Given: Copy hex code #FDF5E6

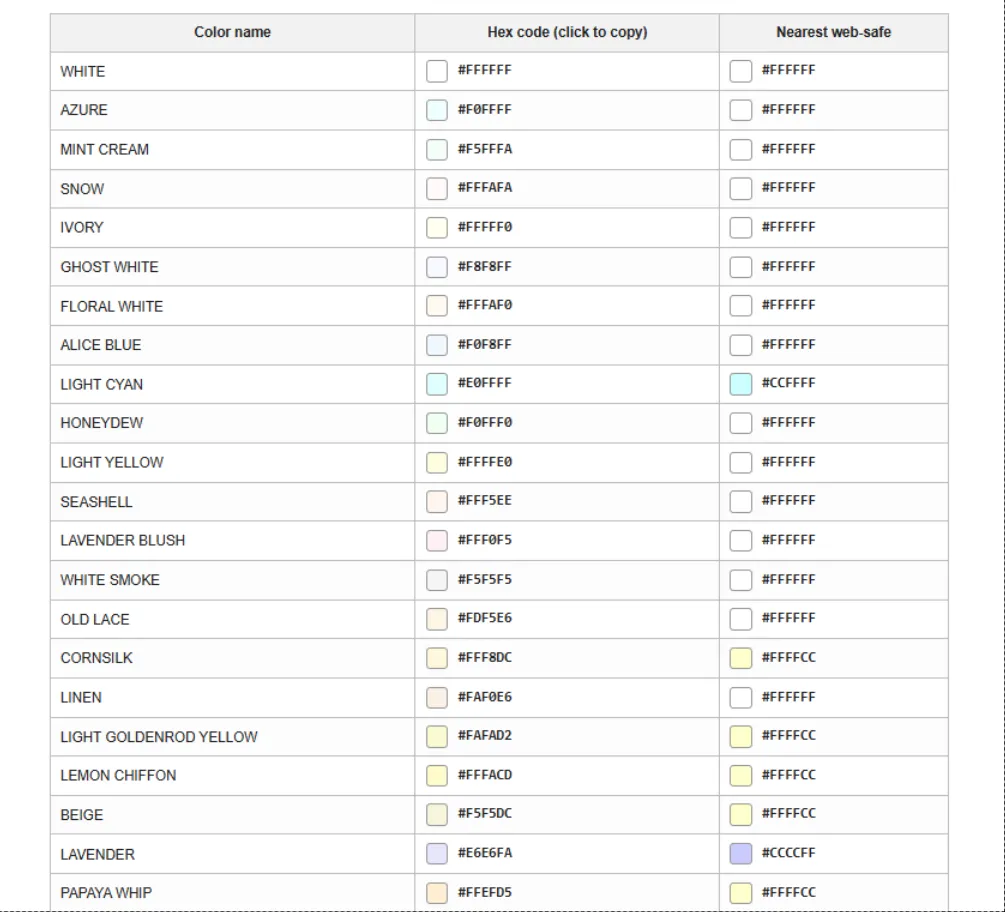Looking at the screenshot, I should click(x=485, y=618).
